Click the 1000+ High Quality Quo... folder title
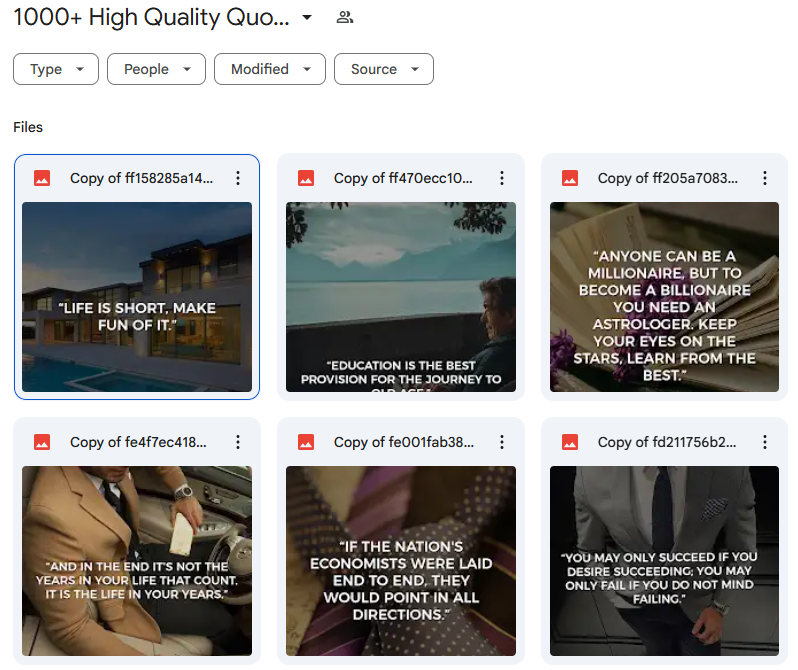 tap(151, 18)
